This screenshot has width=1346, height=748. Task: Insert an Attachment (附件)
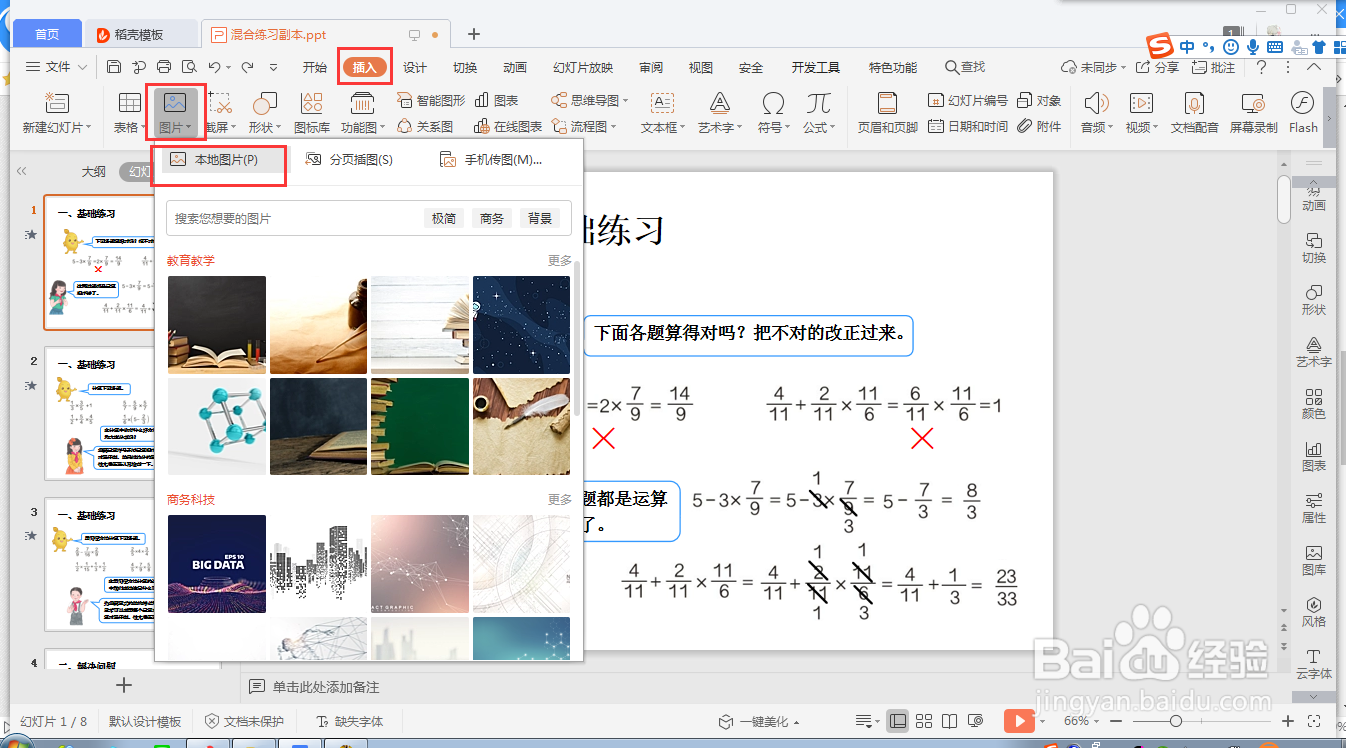click(x=1039, y=126)
